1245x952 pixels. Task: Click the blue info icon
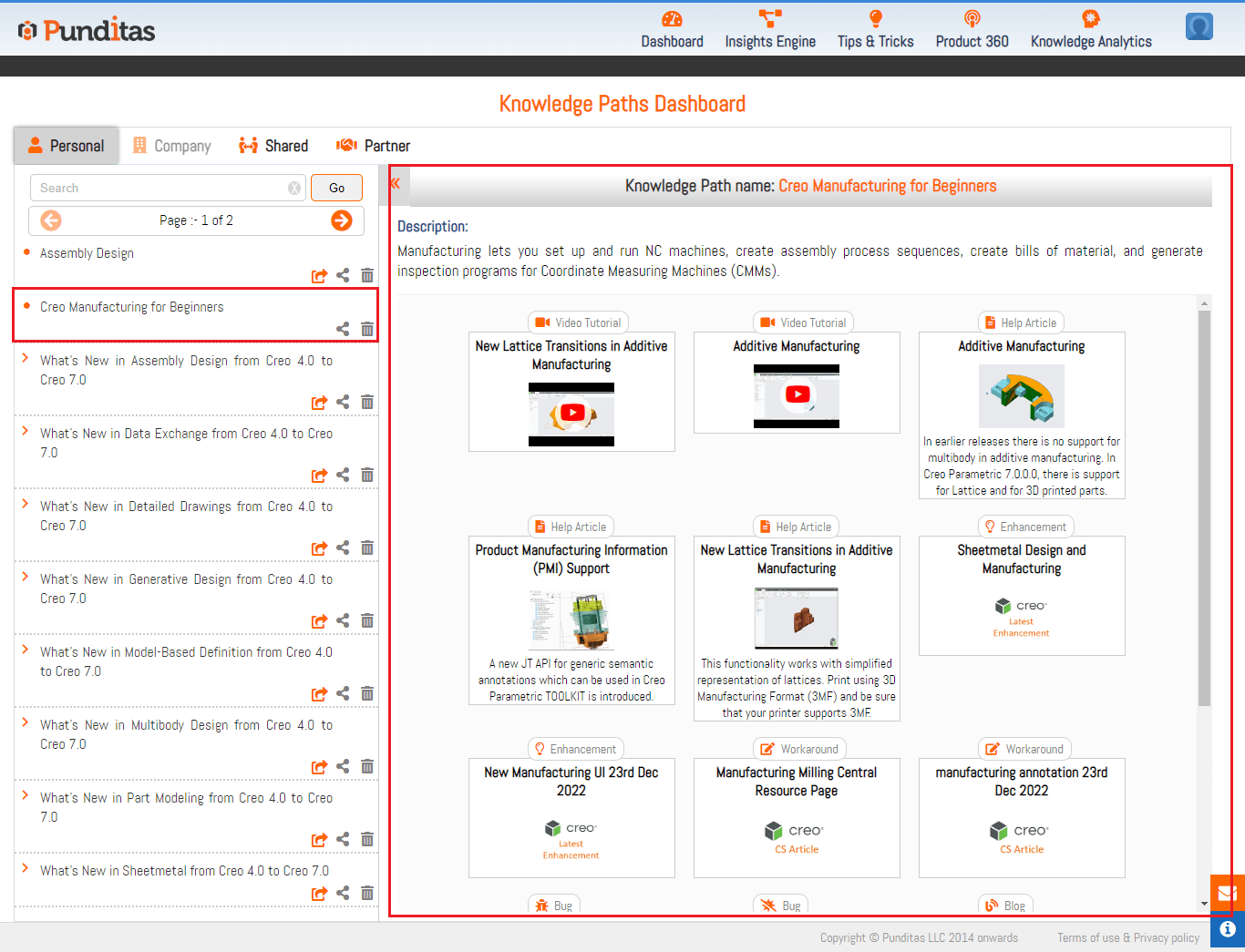pos(1227,929)
